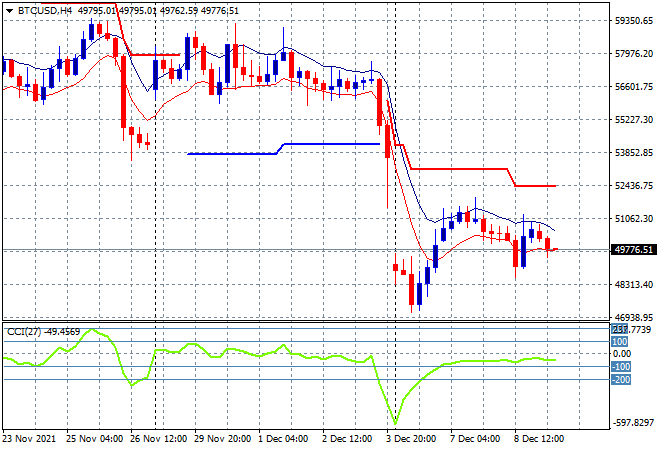This screenshot has height=450, width=660.
Task: Click time axis label 8 Dec 12:00
Action: 539,438
